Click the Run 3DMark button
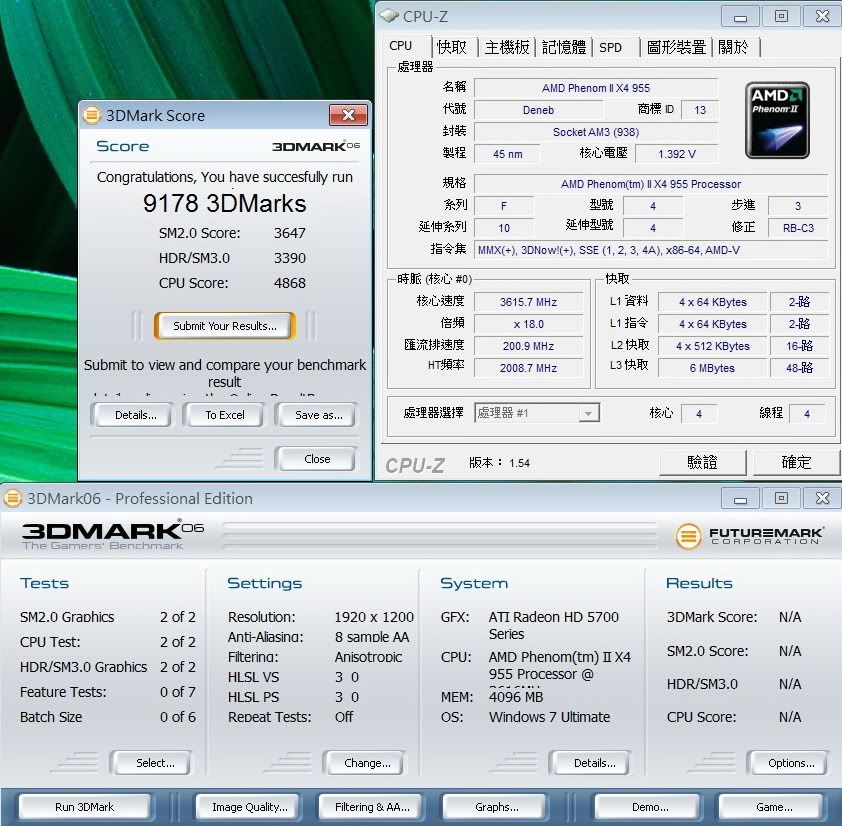842x826 pixels. (84, 807)
